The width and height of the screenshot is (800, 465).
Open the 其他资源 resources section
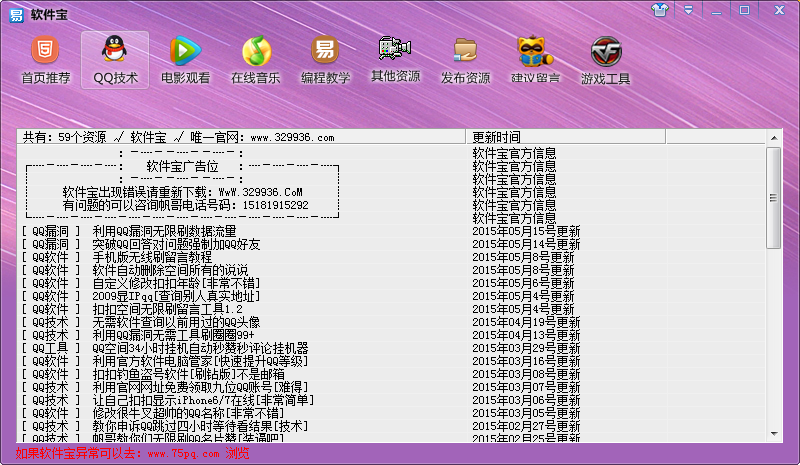[395, 60]
